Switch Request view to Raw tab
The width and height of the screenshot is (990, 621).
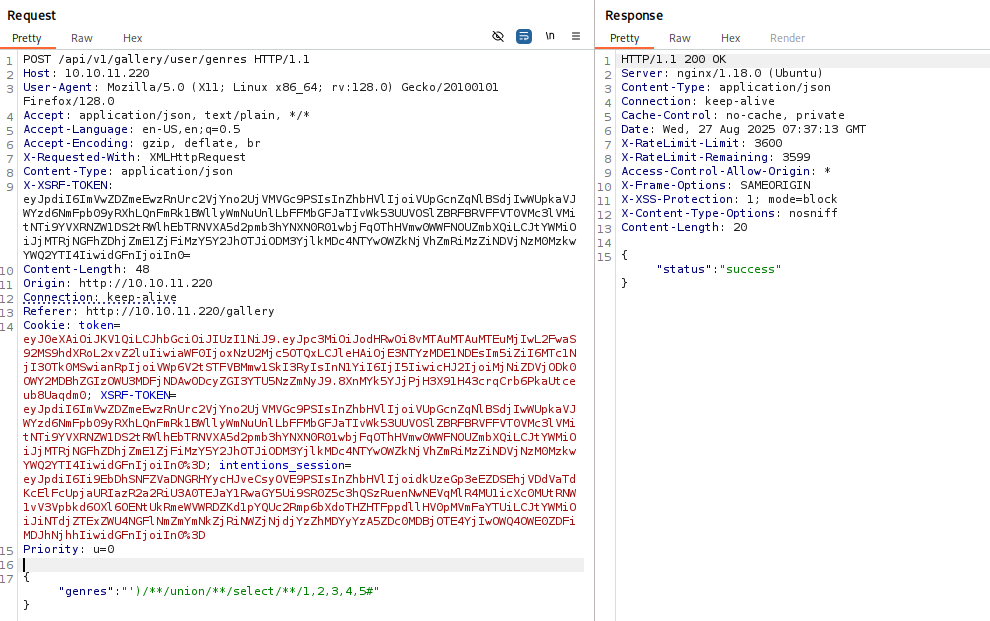(81, 38)
